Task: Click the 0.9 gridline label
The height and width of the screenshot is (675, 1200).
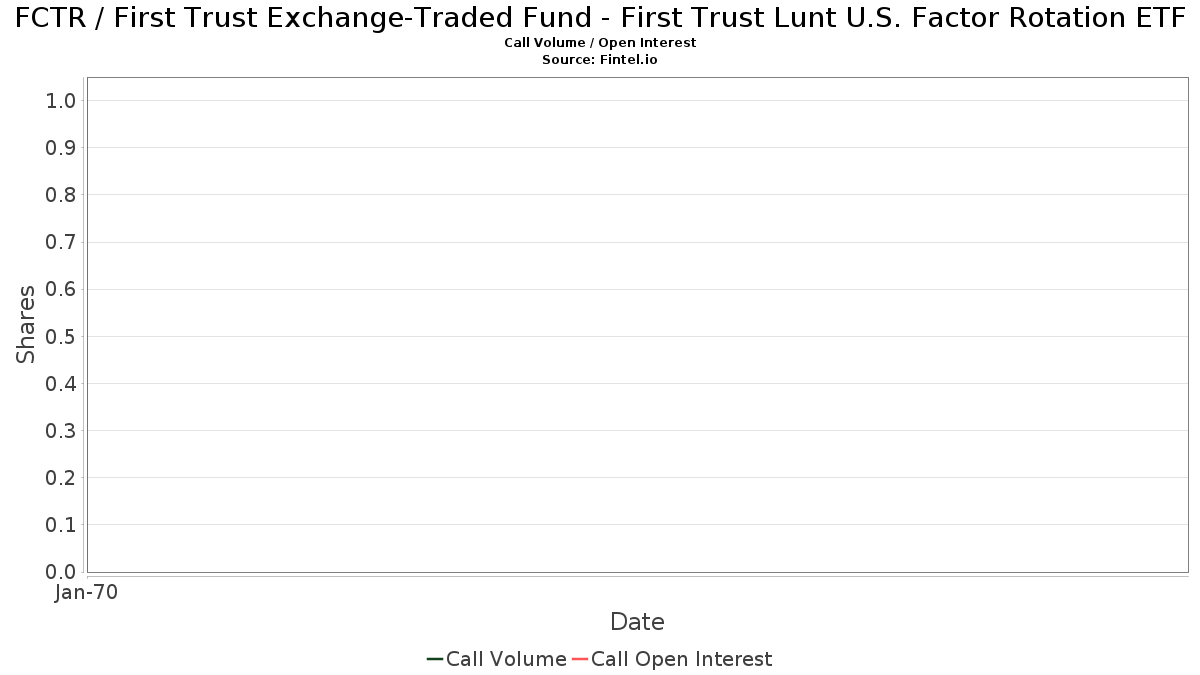Action: [x=61, y=148]
